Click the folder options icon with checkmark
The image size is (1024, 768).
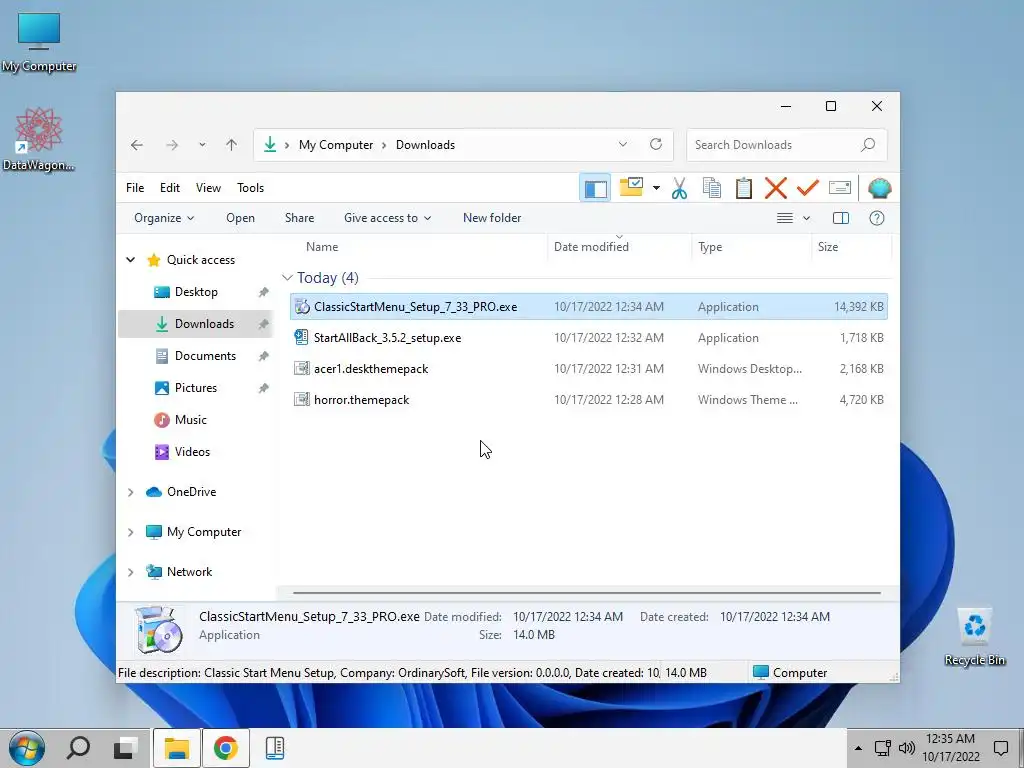[631, 187]
